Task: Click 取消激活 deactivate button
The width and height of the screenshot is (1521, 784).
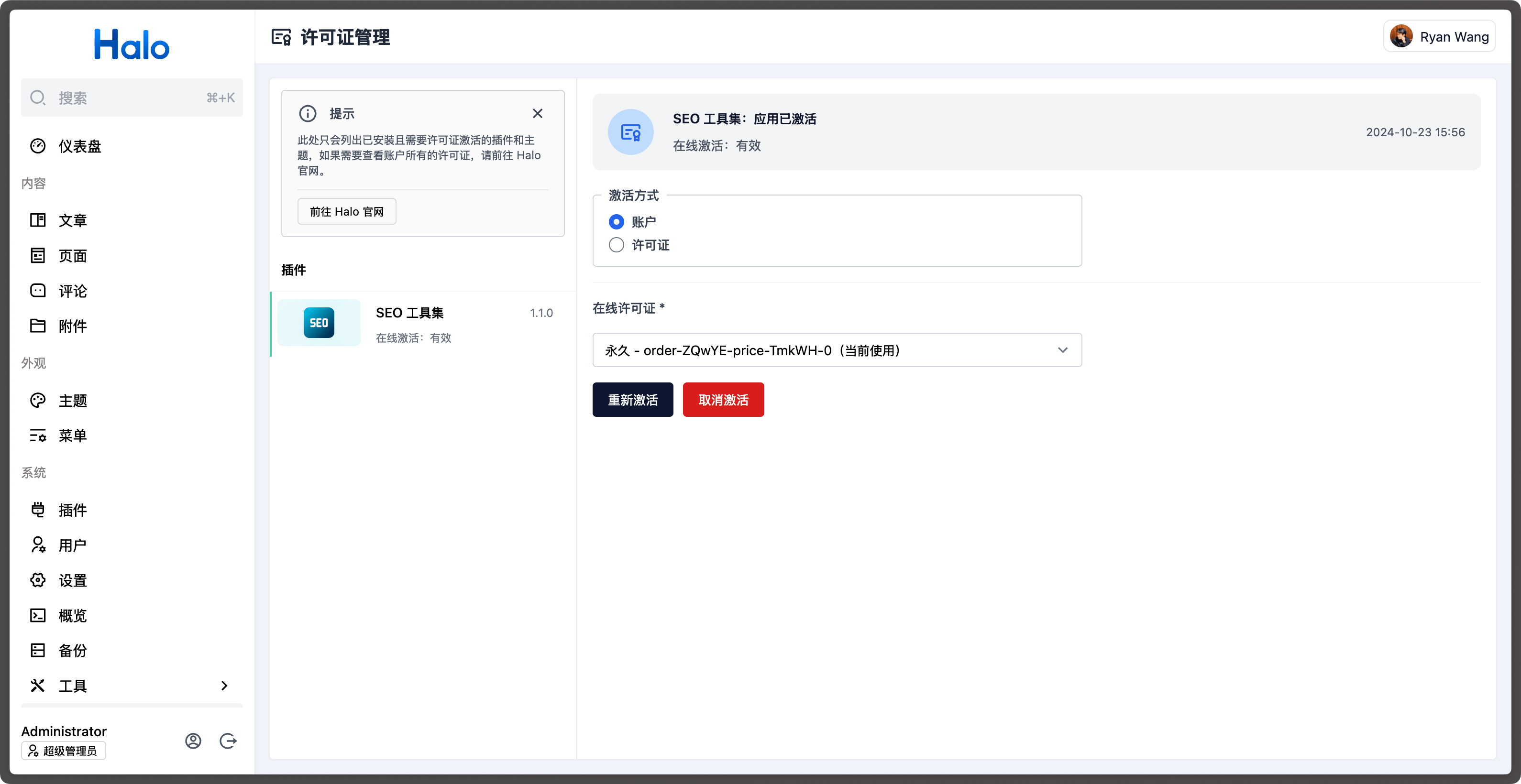Action: (723, 399)
